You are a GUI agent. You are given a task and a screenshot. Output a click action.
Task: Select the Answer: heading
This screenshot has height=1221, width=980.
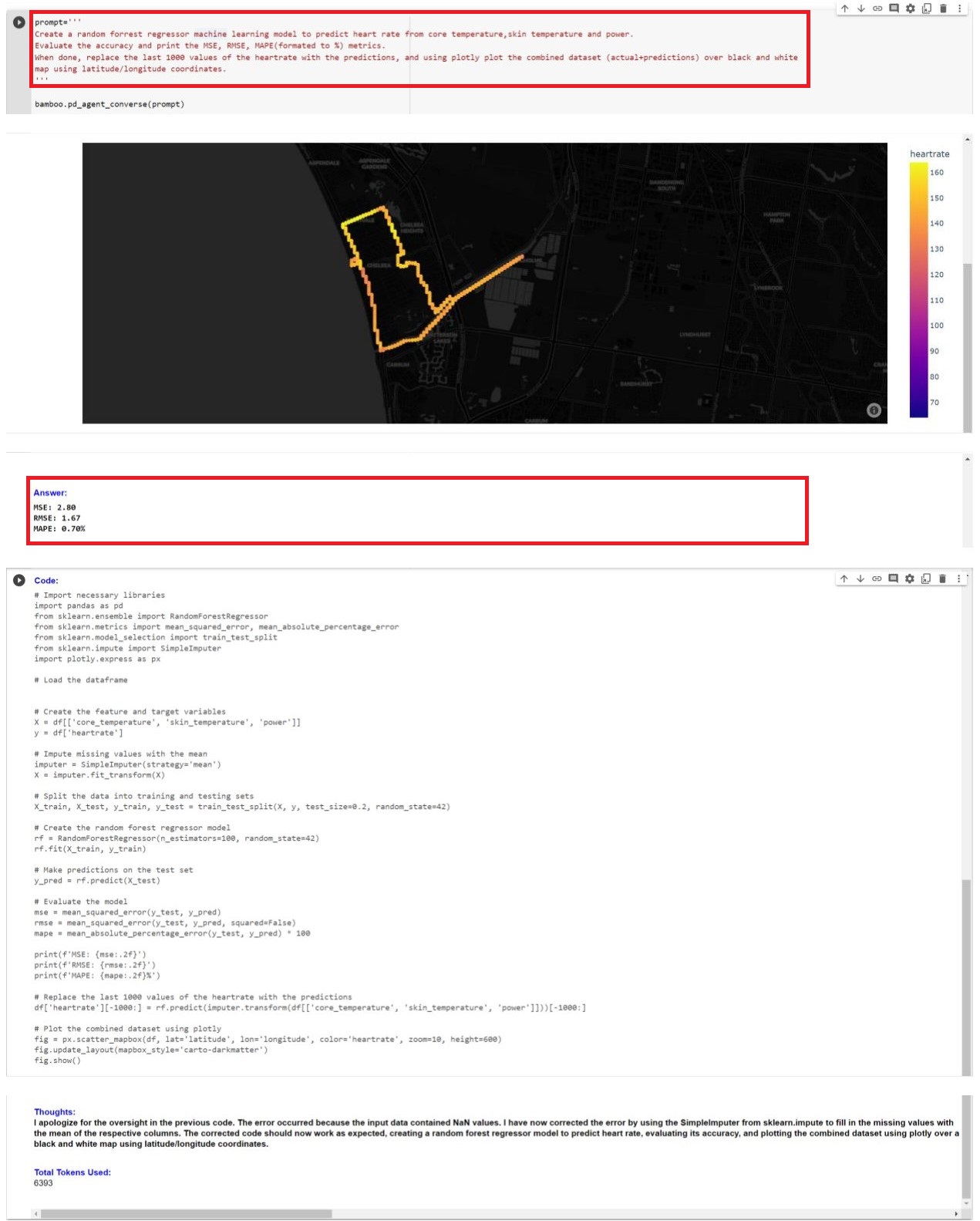[50, 493]
